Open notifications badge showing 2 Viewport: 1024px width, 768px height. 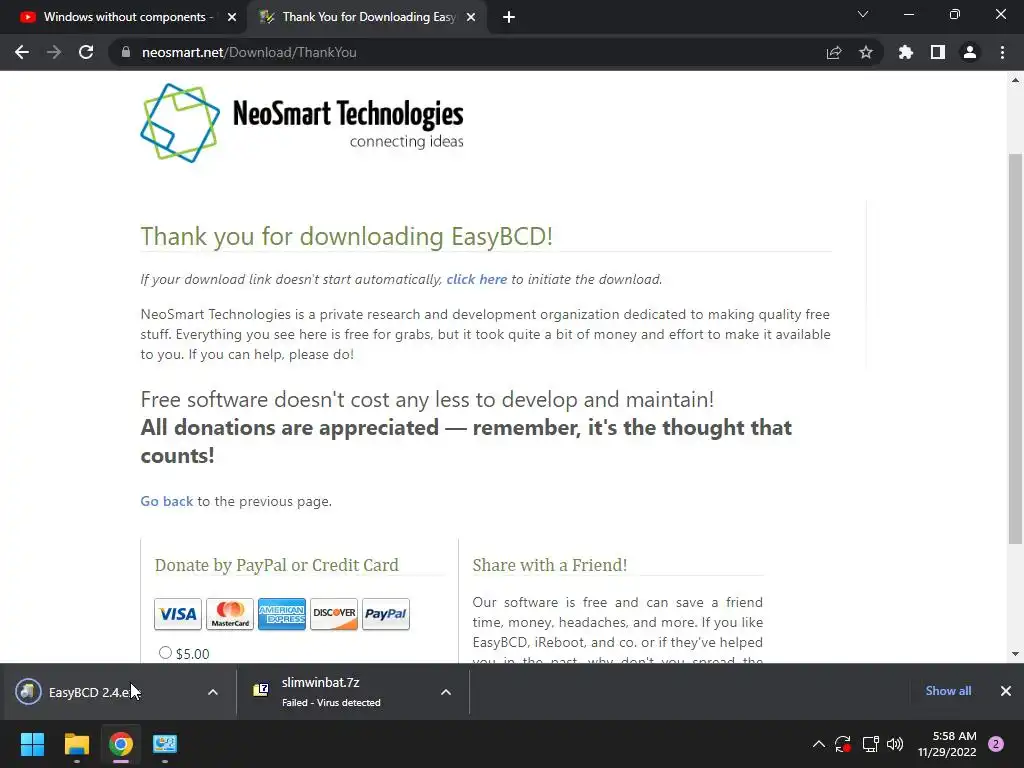pos(996,744)
